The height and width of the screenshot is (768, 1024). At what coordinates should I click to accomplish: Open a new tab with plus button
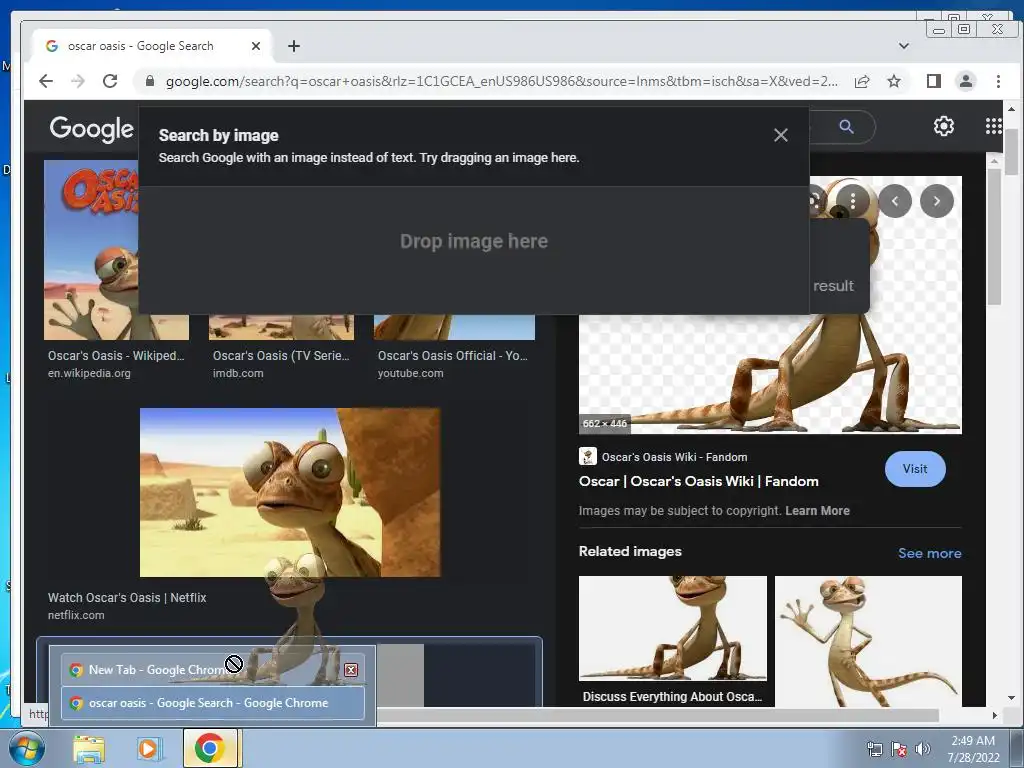294,46
